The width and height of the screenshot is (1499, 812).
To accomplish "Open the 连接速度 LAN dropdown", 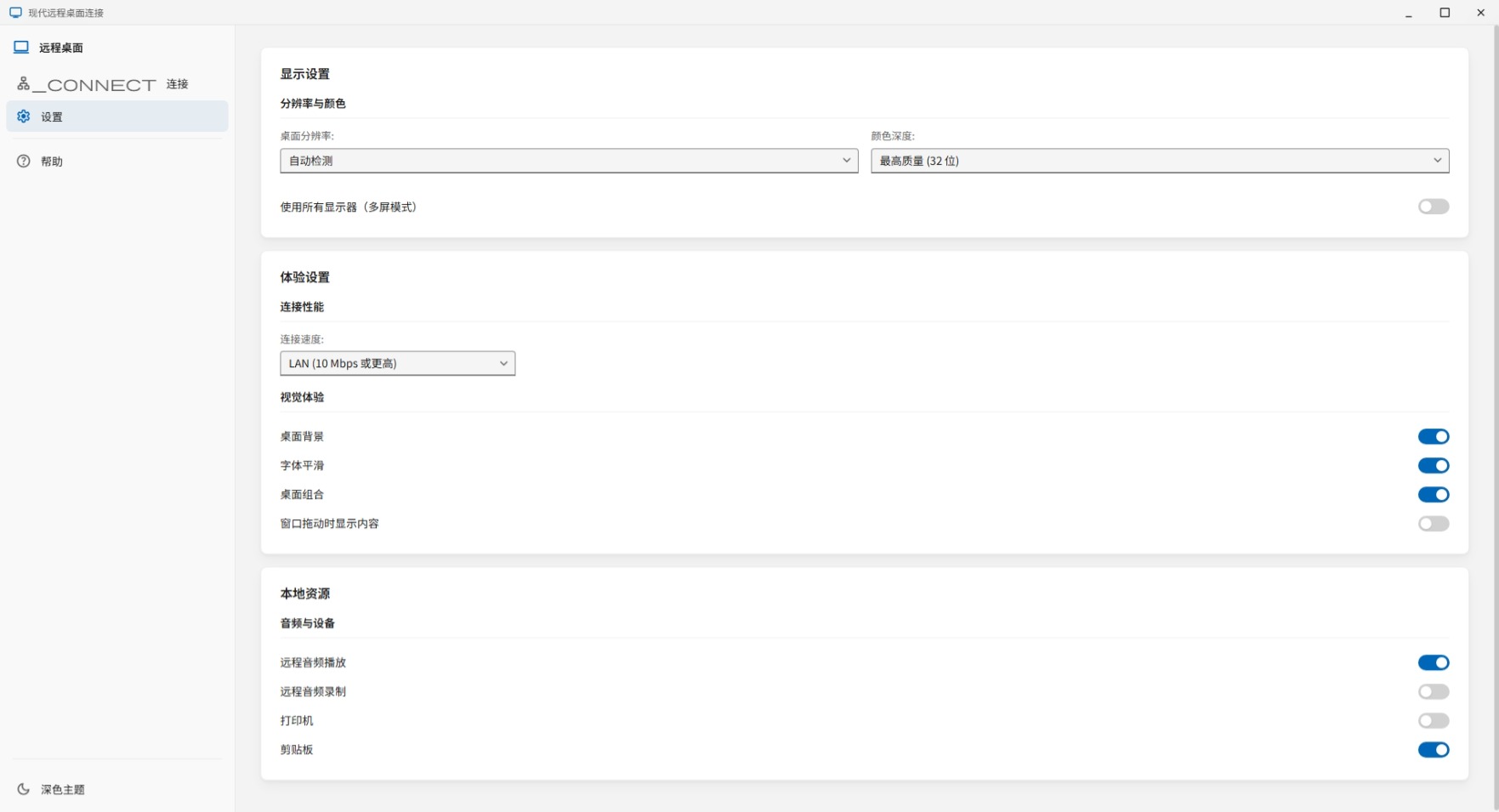I will click(397, 363).
